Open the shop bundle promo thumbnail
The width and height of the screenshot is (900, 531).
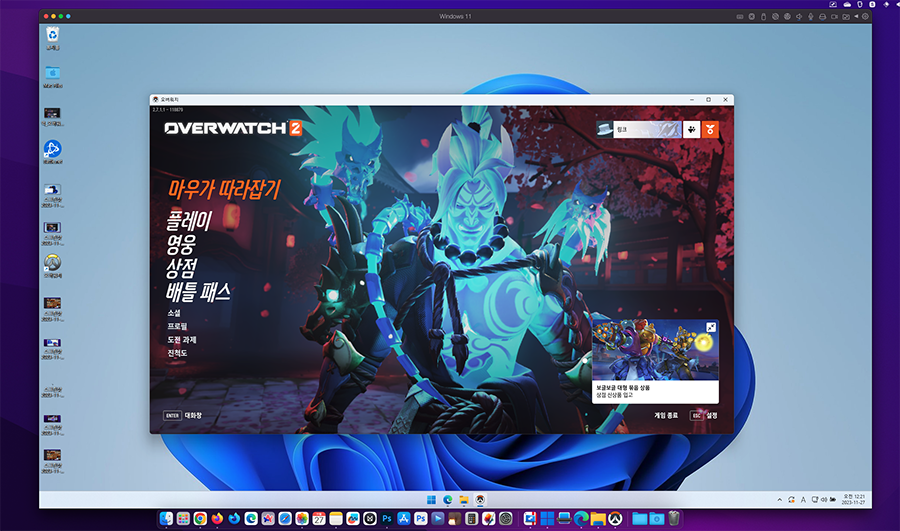[x=655, y=350]
